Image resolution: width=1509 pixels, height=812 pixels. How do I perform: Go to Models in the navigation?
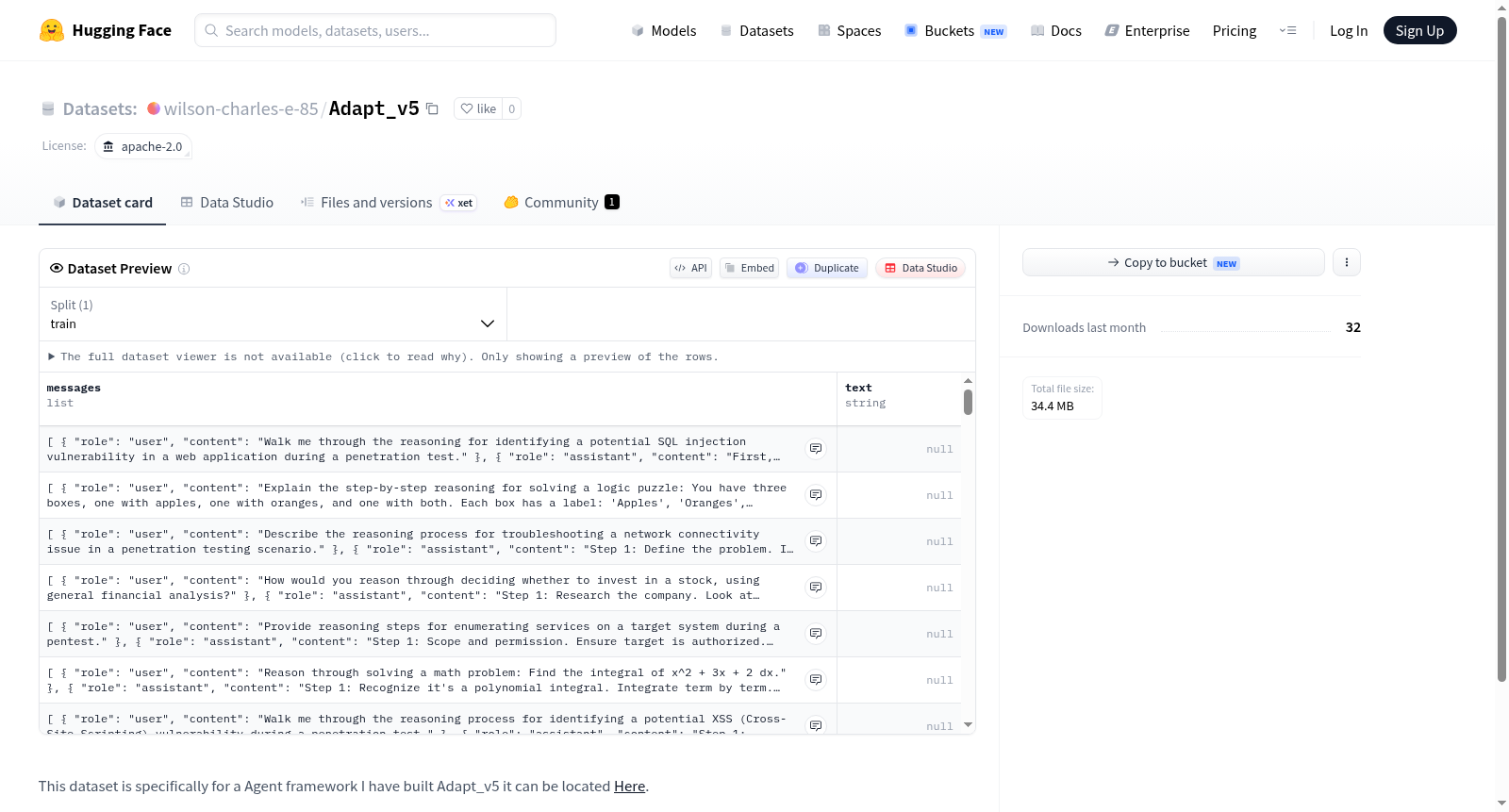[664, 31]
